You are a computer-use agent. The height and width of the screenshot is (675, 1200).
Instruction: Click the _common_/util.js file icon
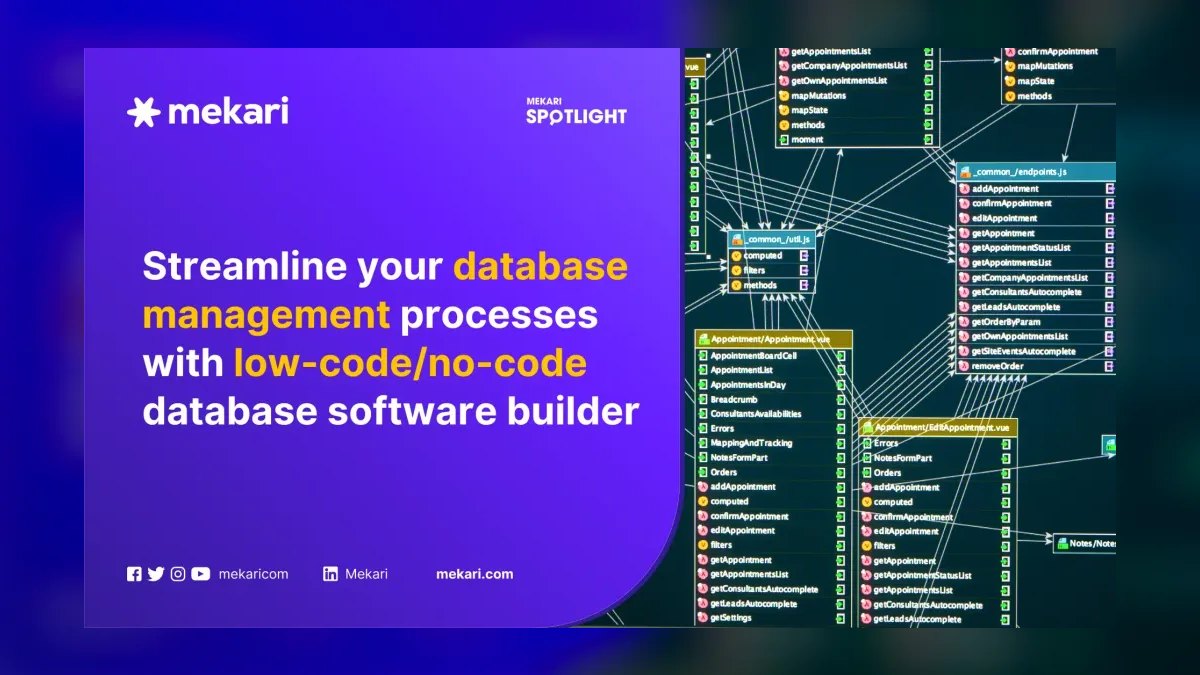[736, 240]
